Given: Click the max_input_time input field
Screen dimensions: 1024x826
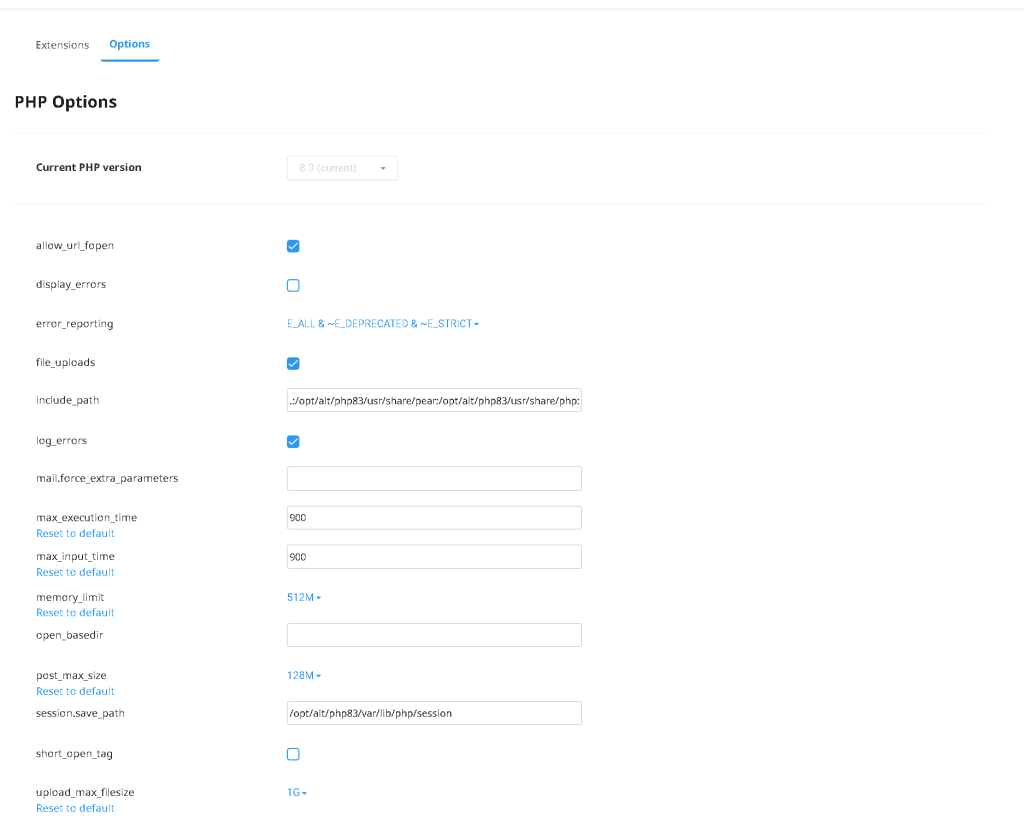Looking at the screenshot, I should coord(434,557).
